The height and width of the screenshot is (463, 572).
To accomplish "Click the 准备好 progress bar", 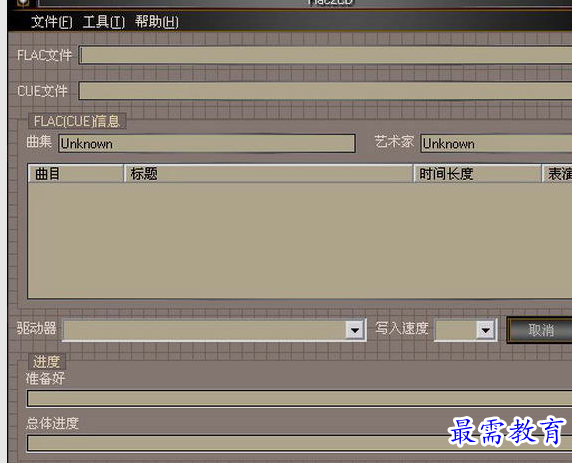I will click(x=299, y=398).
